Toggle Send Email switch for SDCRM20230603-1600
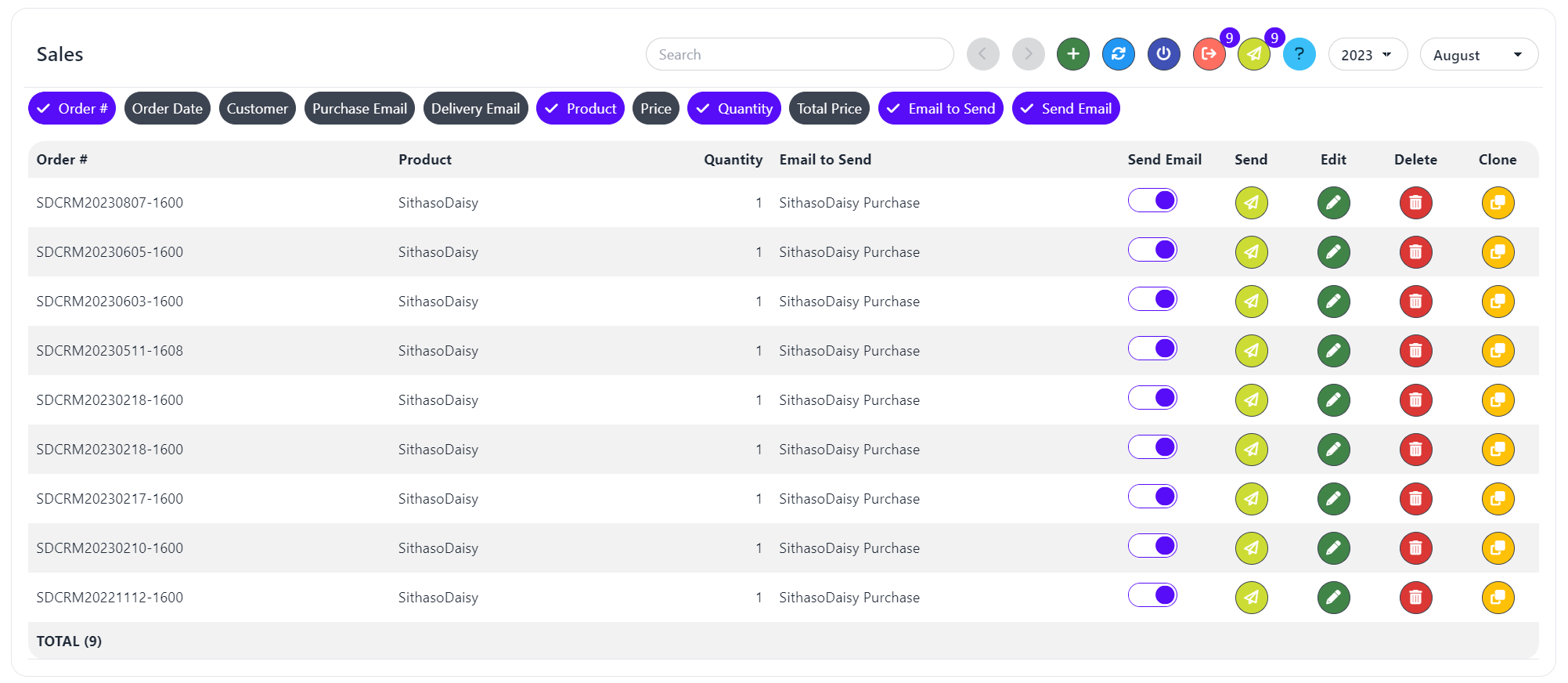The width and height of the screenshot is (1568, 683). 1152,299
